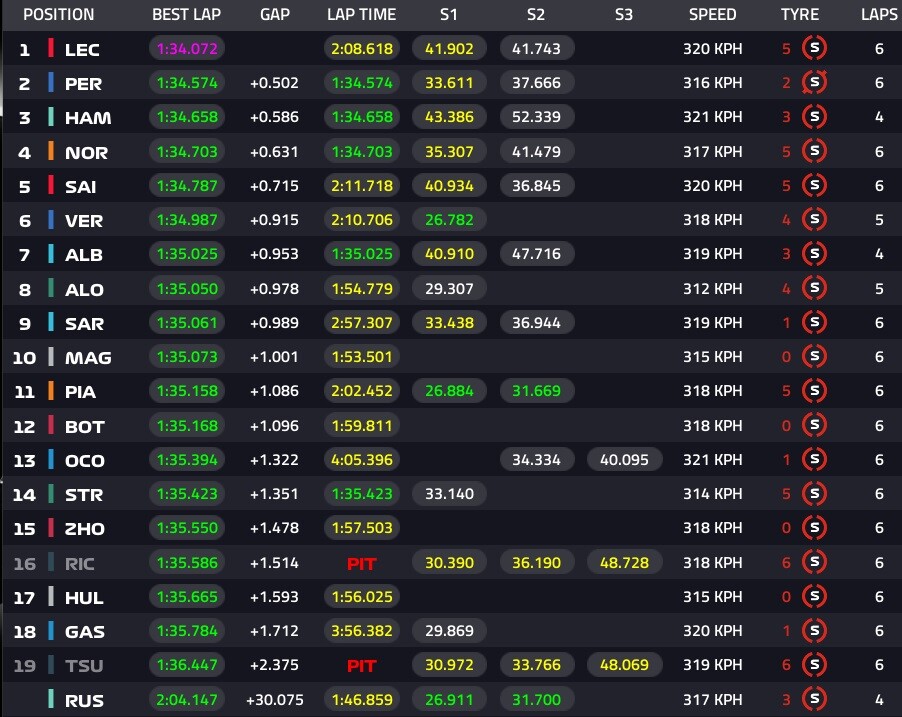Click the purple 1:34.072 best lap

(187, 48)
